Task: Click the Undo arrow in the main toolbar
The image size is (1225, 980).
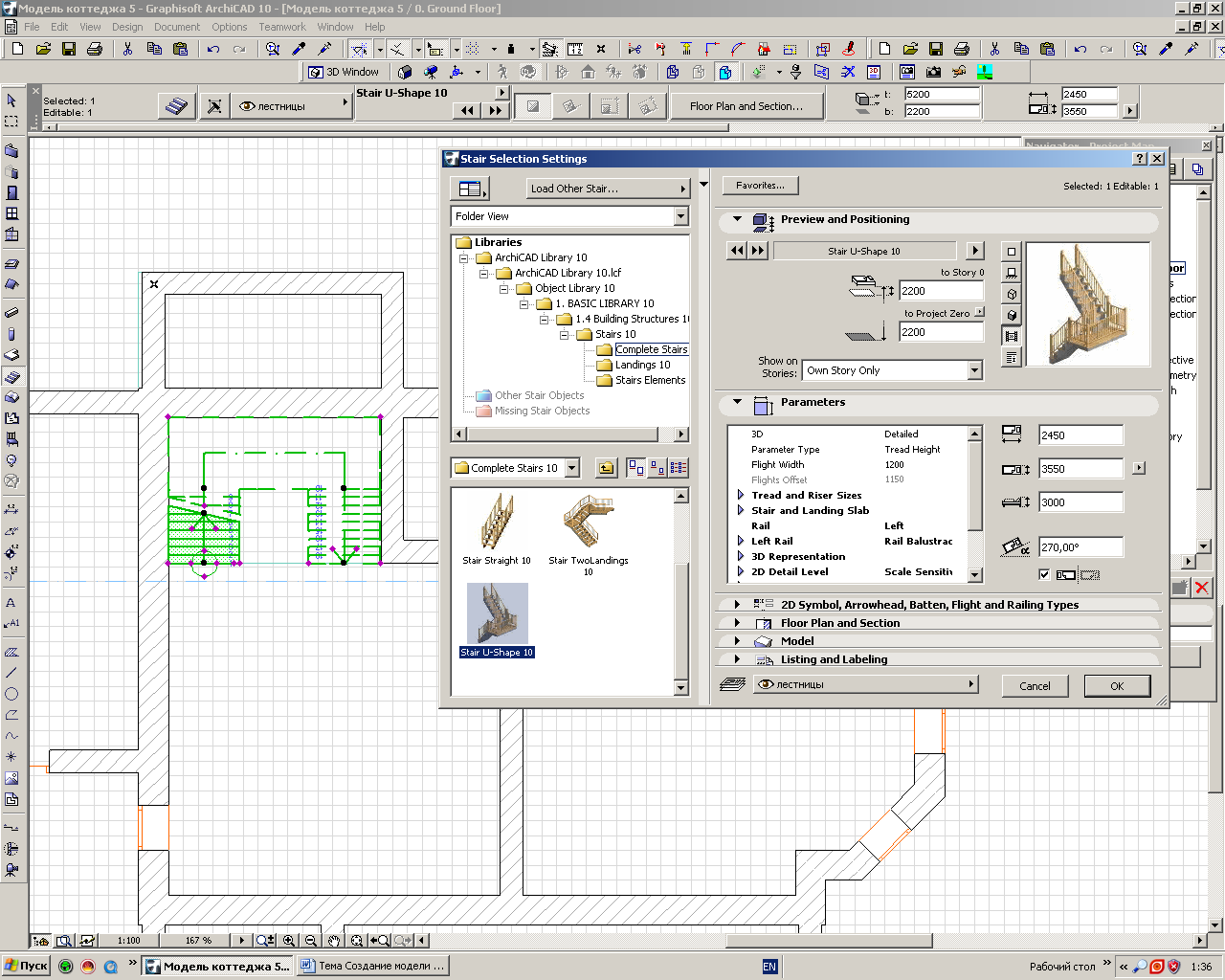Action: point(213,49)
